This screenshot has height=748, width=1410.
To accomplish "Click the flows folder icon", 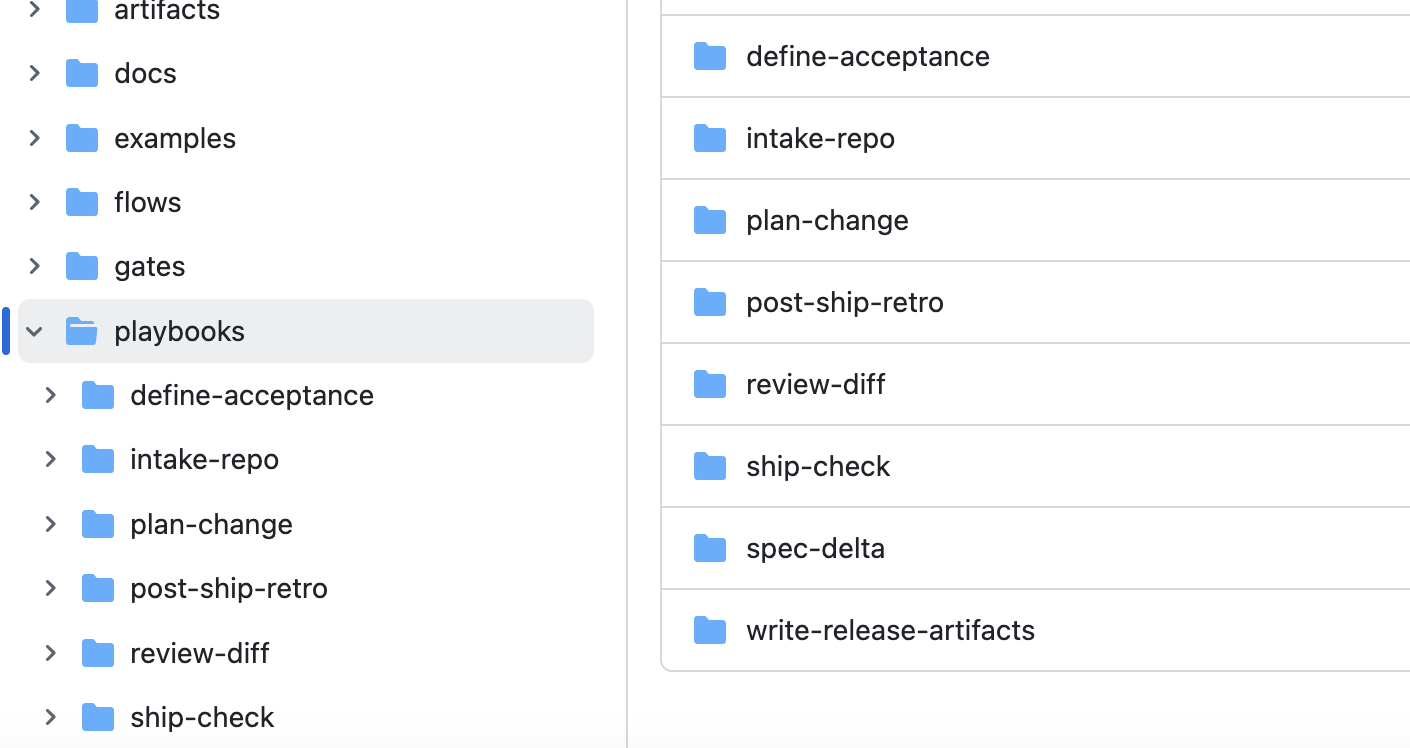I will (x=82, y=201).
